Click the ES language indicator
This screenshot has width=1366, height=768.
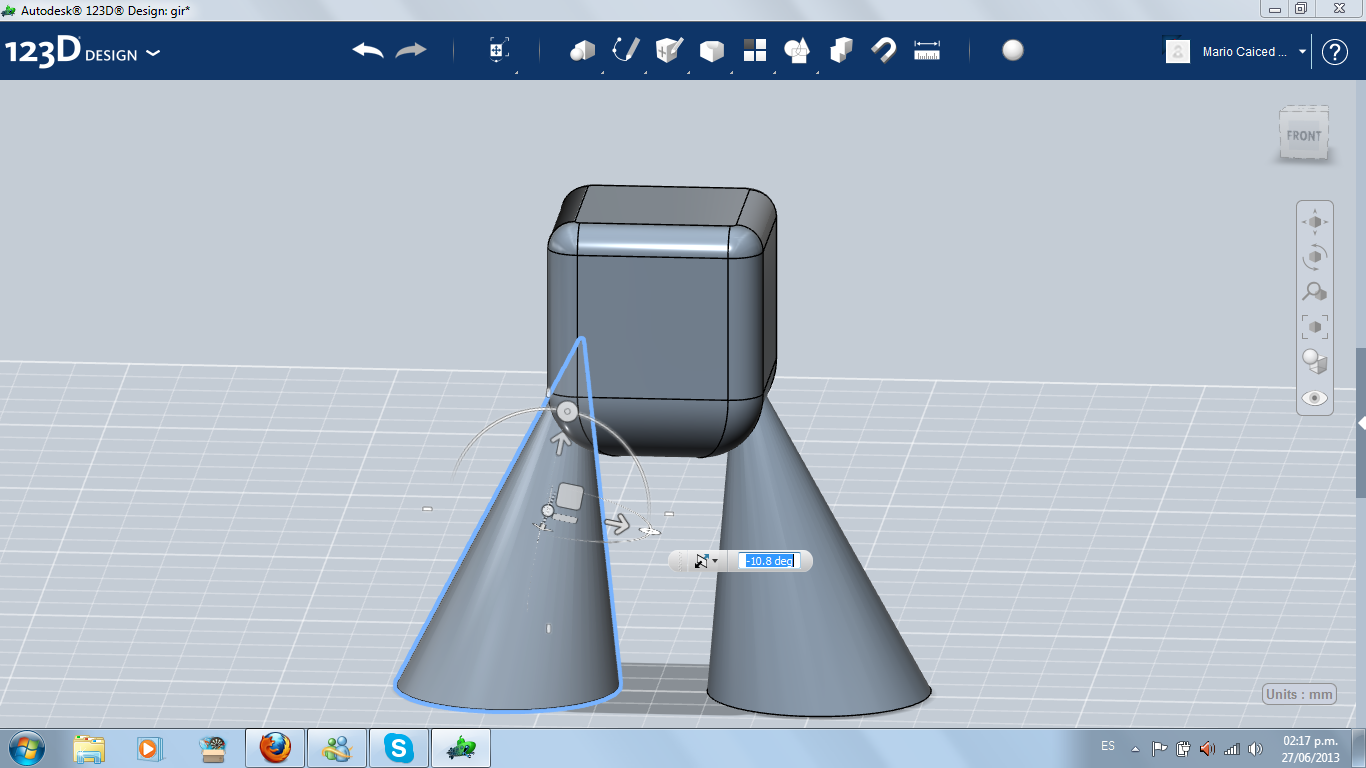[1108, 747]
